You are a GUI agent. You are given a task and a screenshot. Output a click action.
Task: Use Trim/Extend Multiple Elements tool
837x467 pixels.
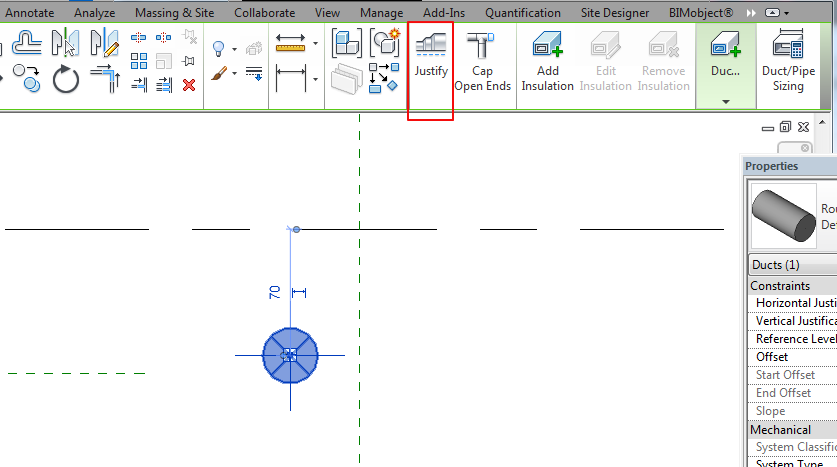[164, 84]
